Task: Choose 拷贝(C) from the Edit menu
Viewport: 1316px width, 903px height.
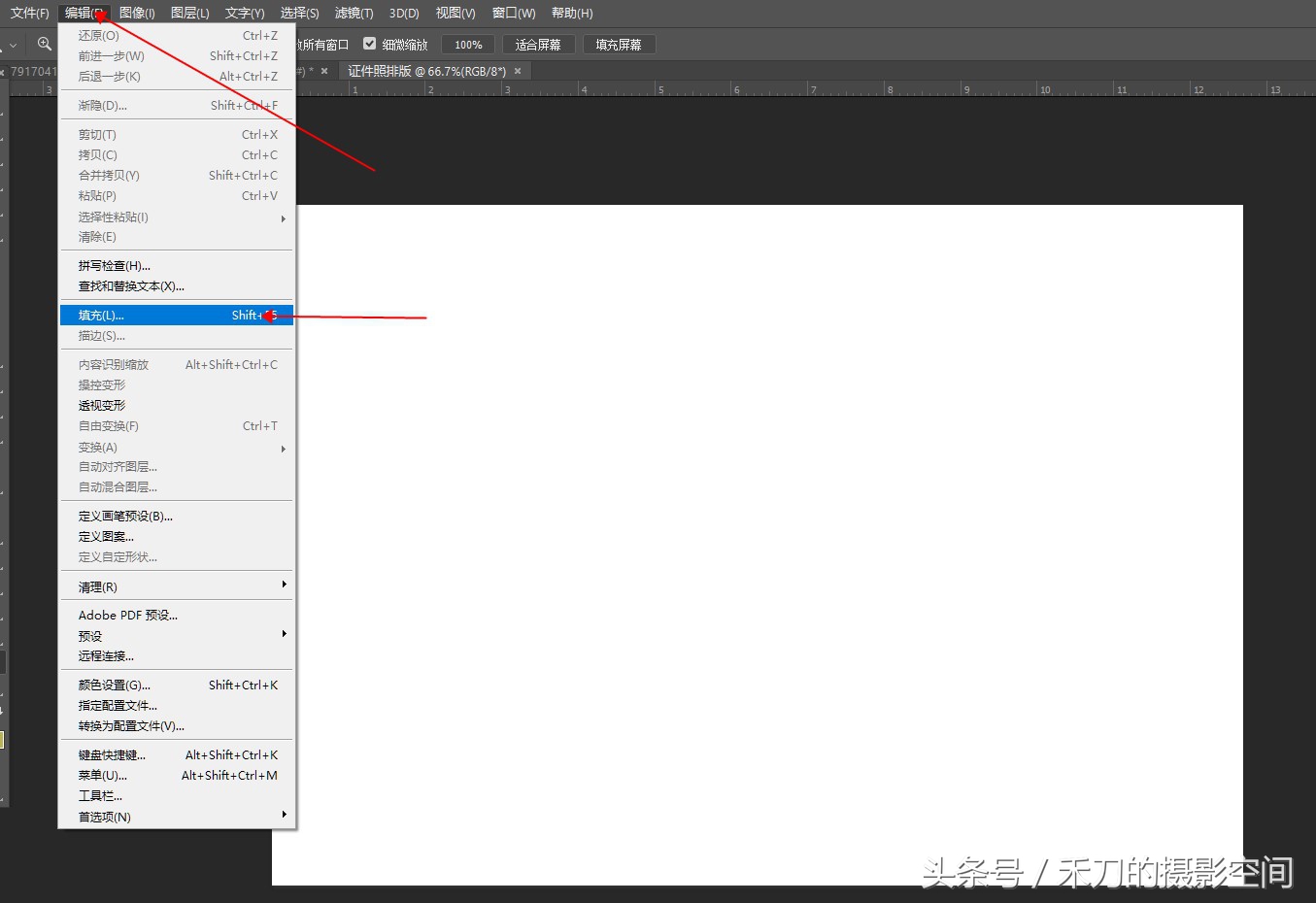Action: 177,155
